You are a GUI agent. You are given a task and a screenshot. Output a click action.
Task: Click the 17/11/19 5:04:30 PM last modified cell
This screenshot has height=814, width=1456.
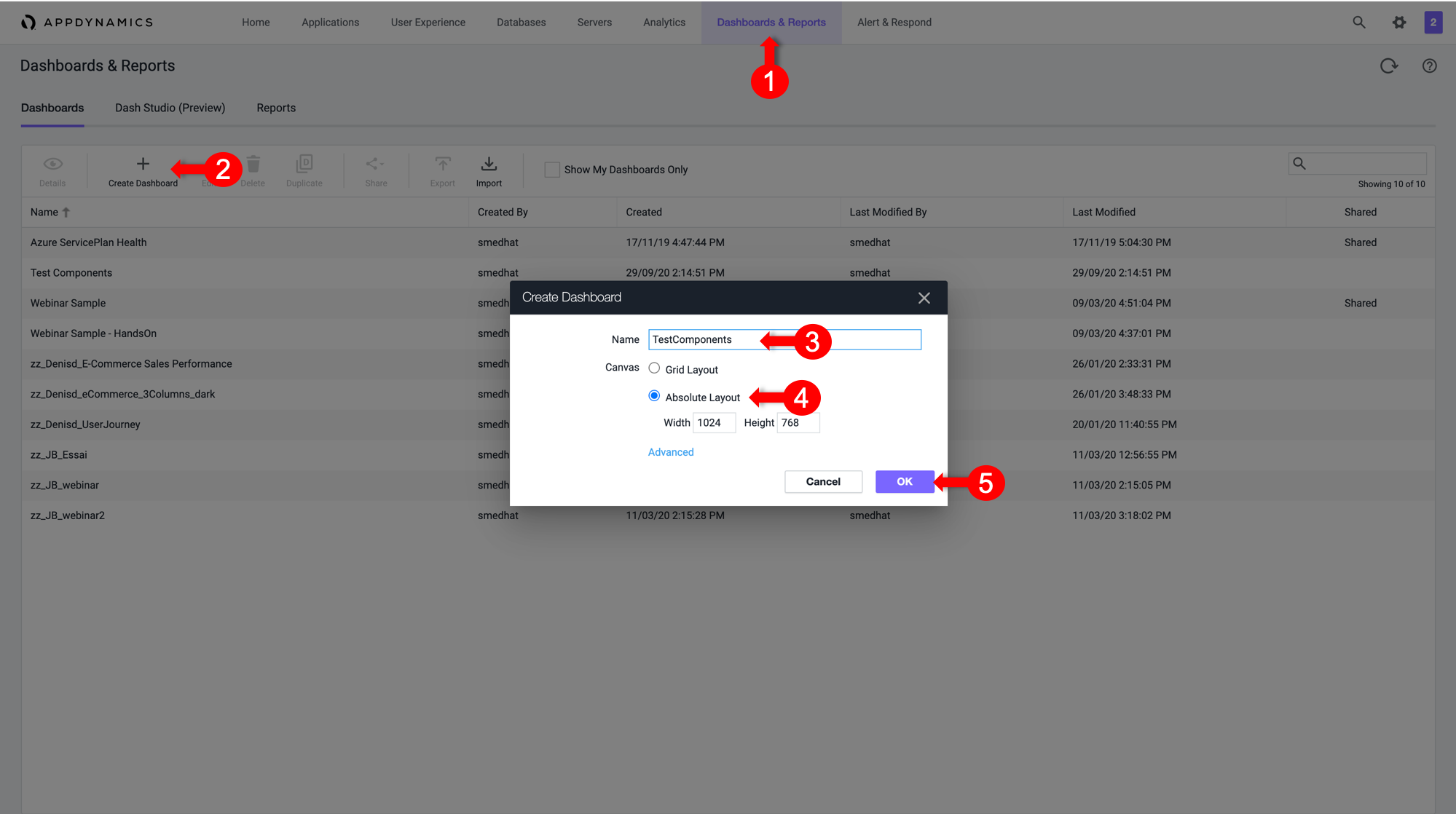1122,242
